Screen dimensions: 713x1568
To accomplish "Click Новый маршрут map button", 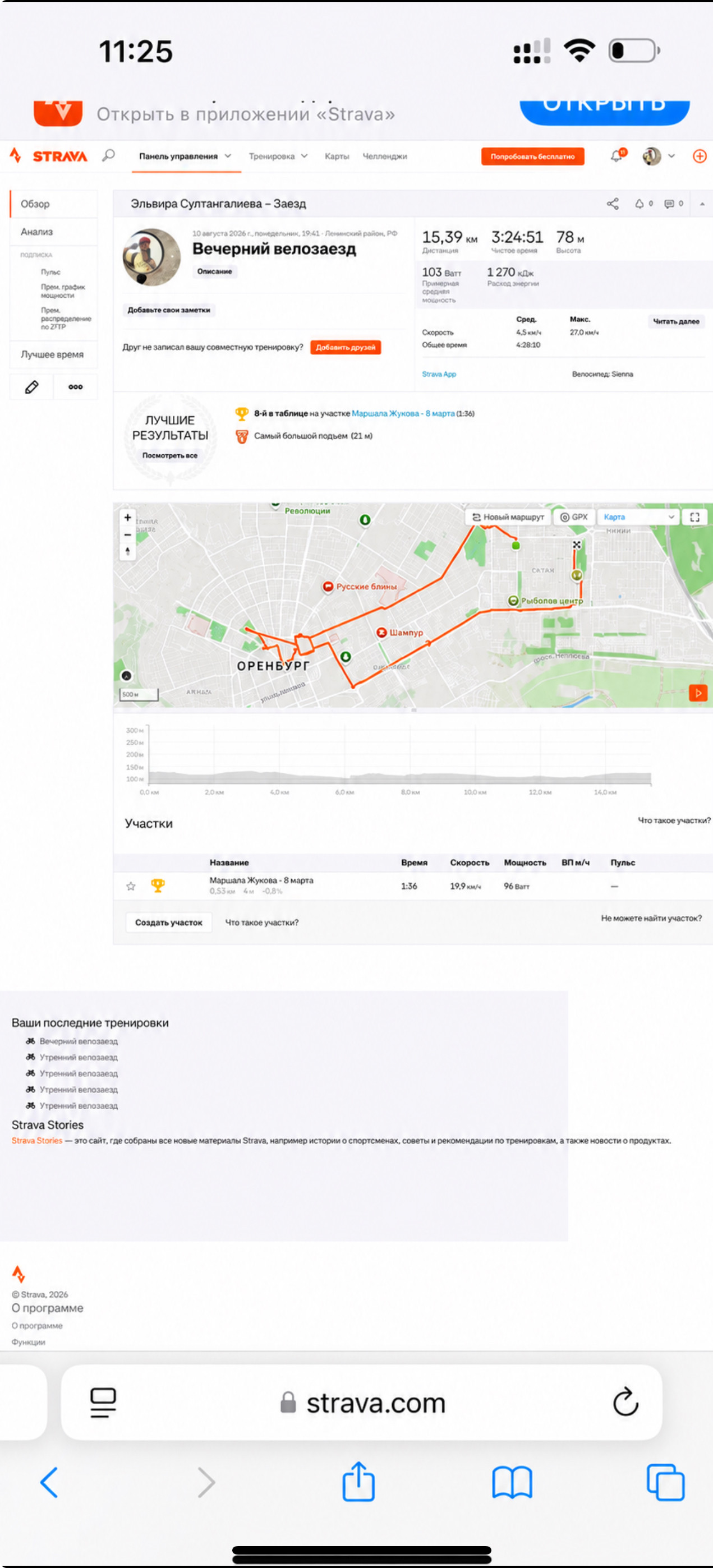I will (x=508, y=517).
